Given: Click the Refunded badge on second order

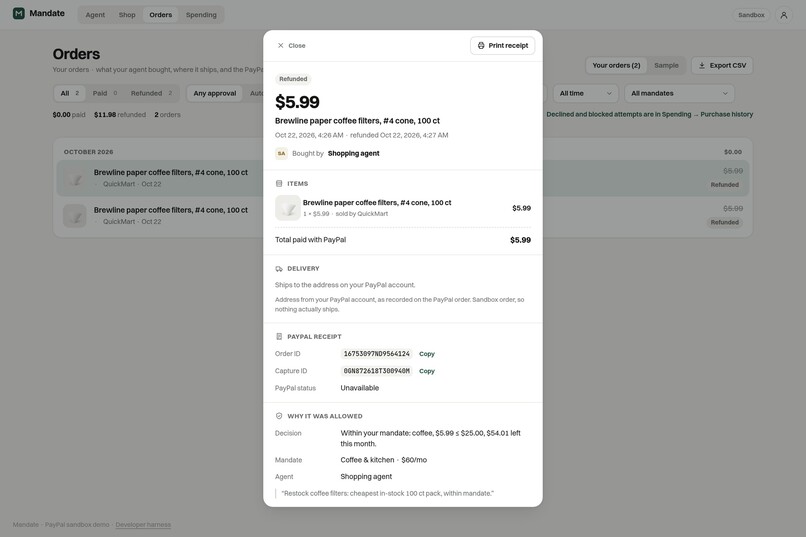Looking at the screenshot, I should (724, 223).
